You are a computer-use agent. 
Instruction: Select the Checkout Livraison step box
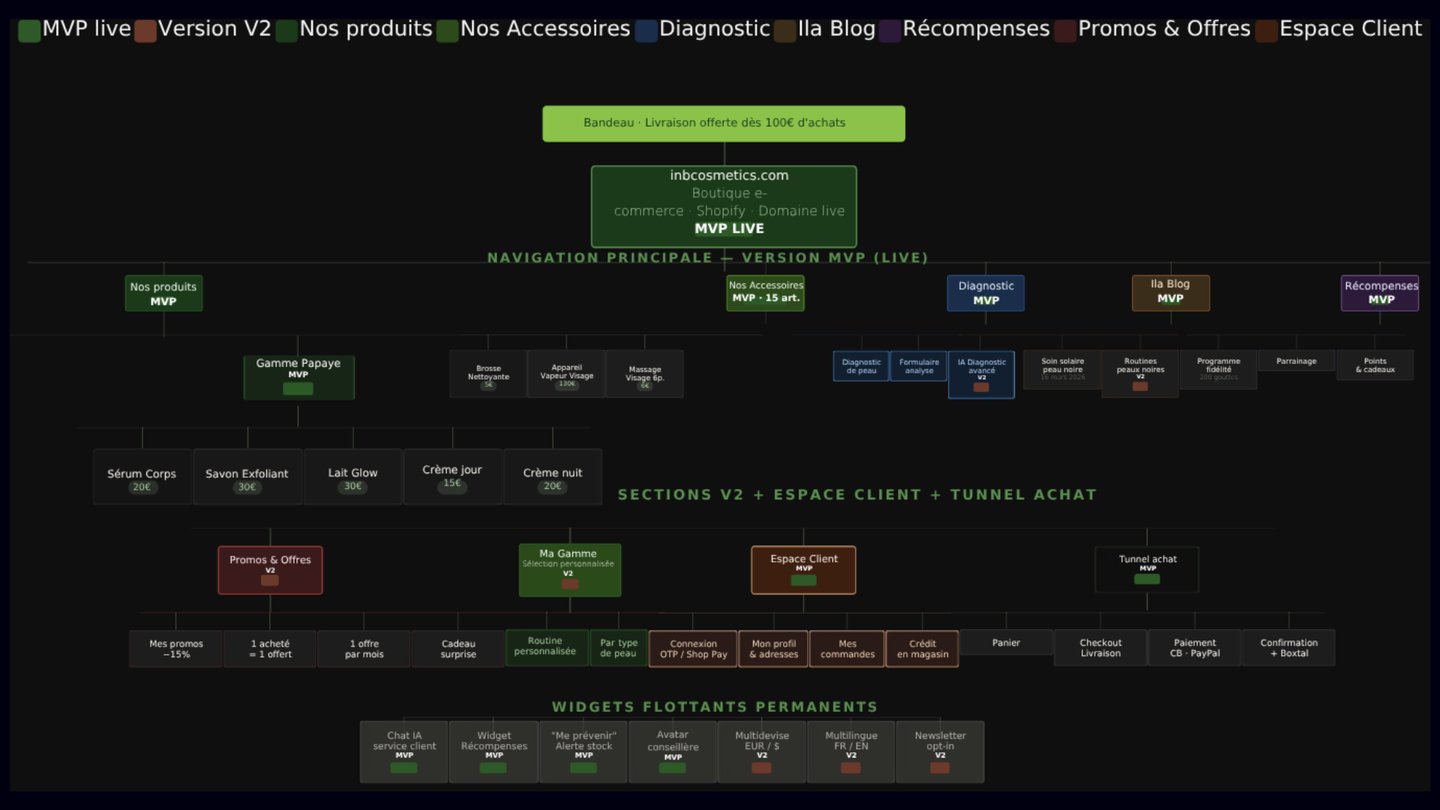click(x=1100, y=648)
